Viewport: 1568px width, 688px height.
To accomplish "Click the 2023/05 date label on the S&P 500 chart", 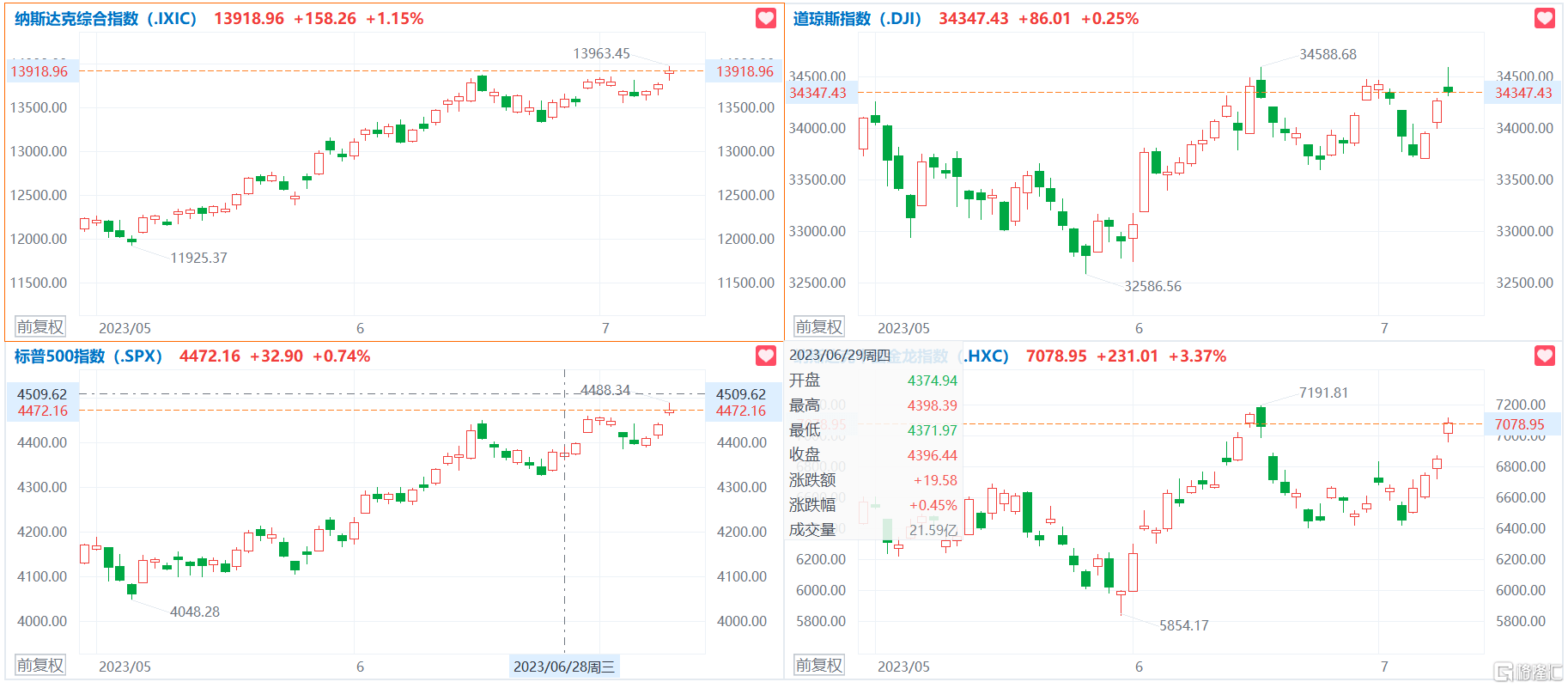I will pyautogui.click(x=125, y=667).
